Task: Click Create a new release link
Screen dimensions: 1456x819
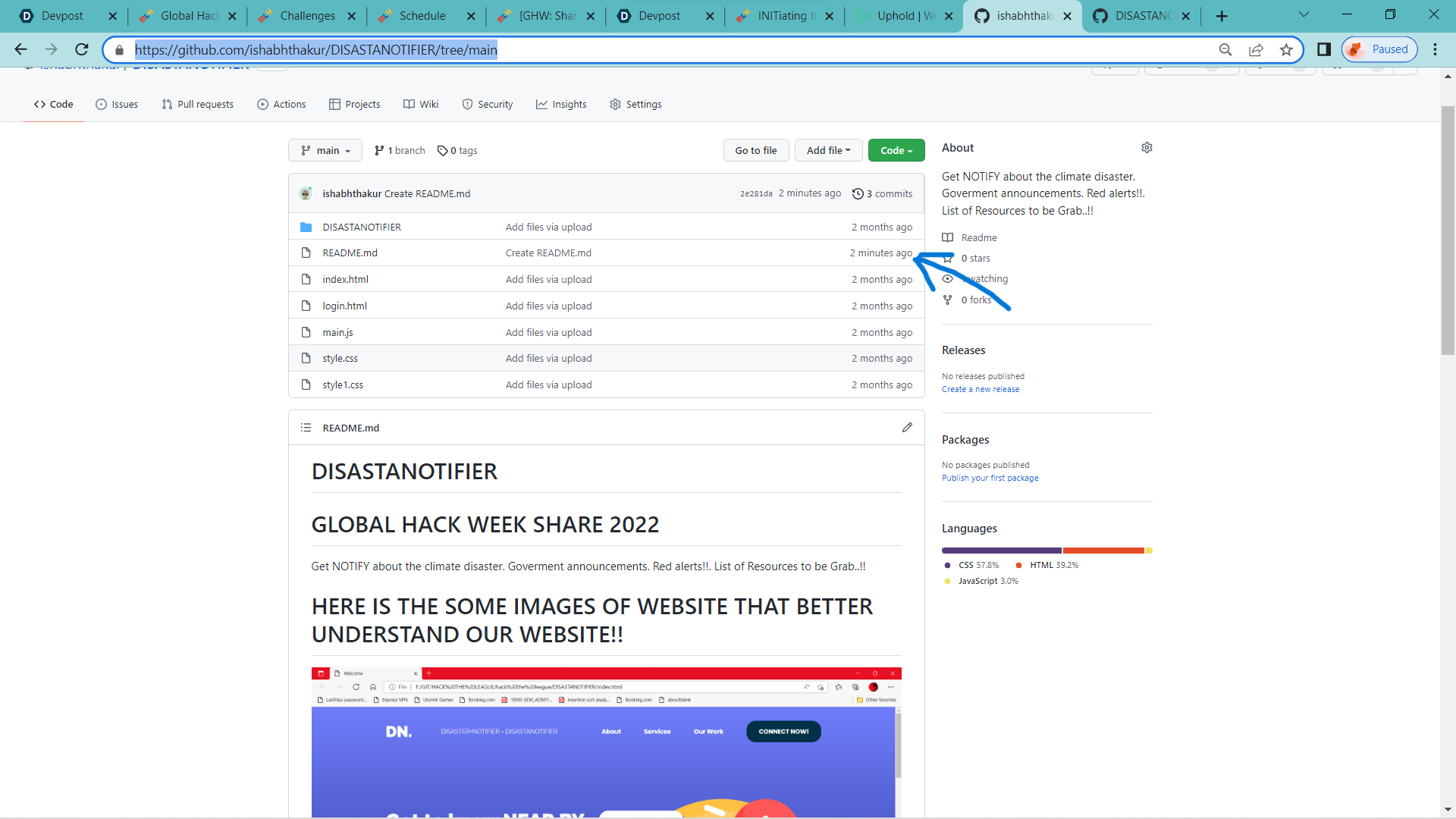Action: (x=980, y=390)
